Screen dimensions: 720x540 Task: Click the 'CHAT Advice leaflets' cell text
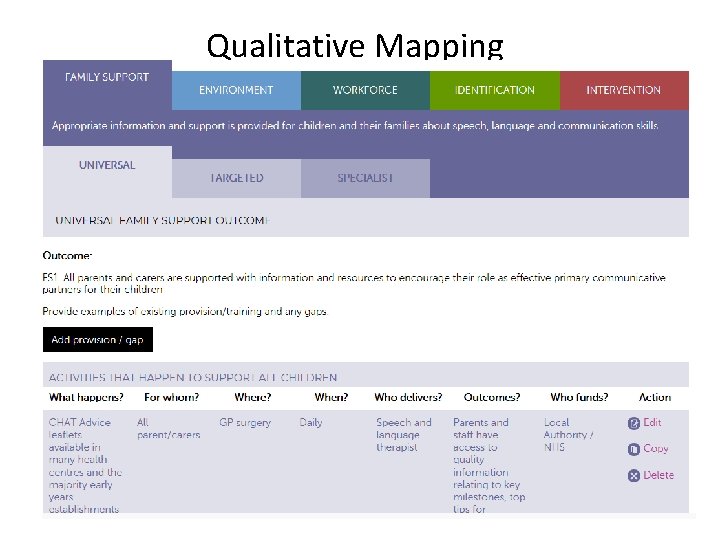(x=85, y=466)
